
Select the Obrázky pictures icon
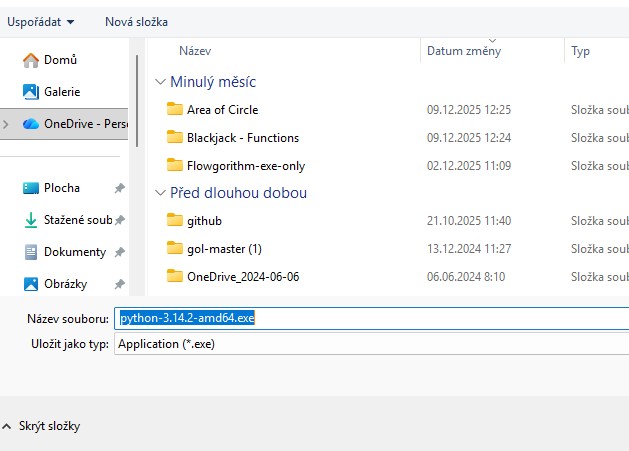[31, 284]
